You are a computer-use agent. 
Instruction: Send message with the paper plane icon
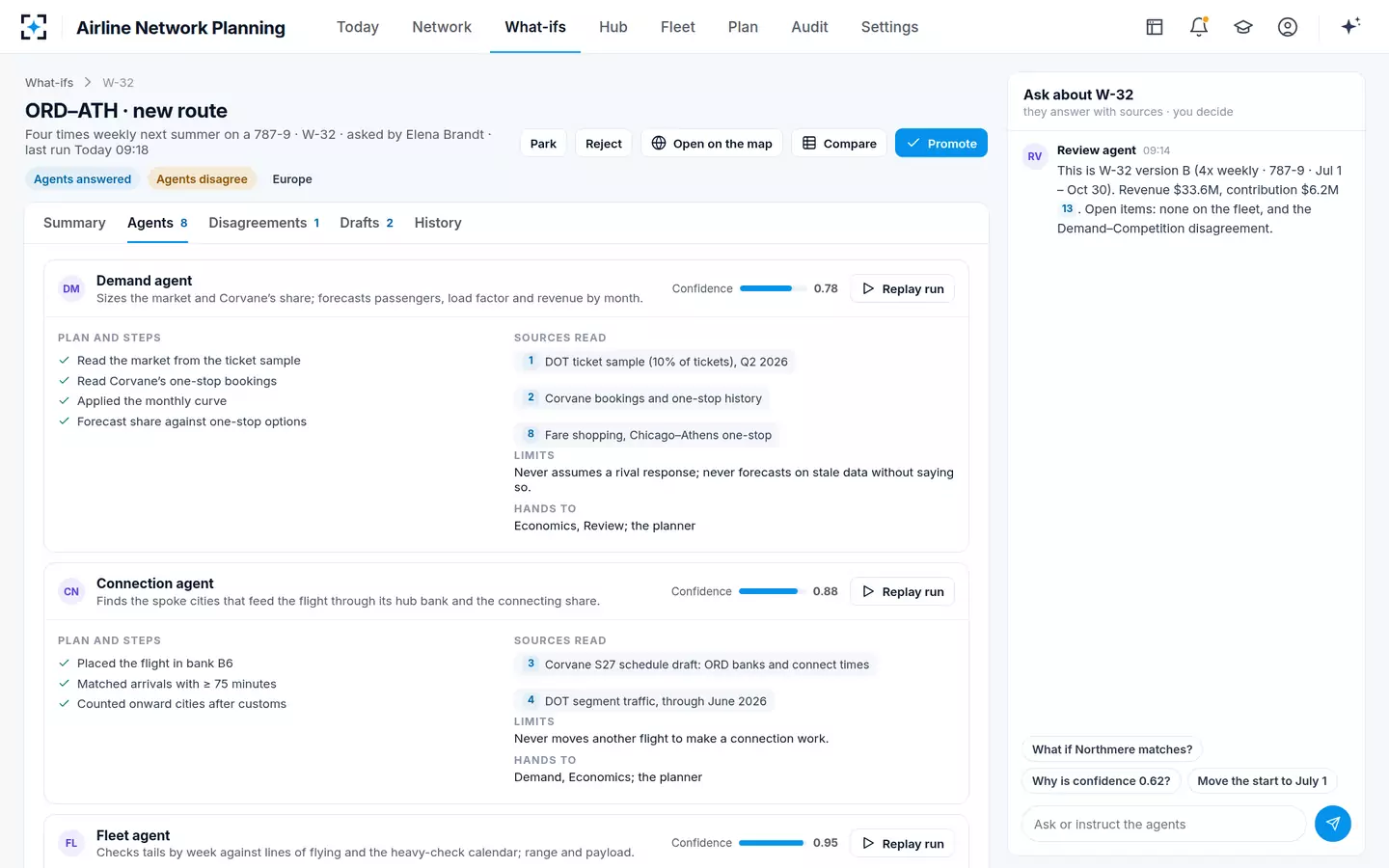[x=1332, y=824]
